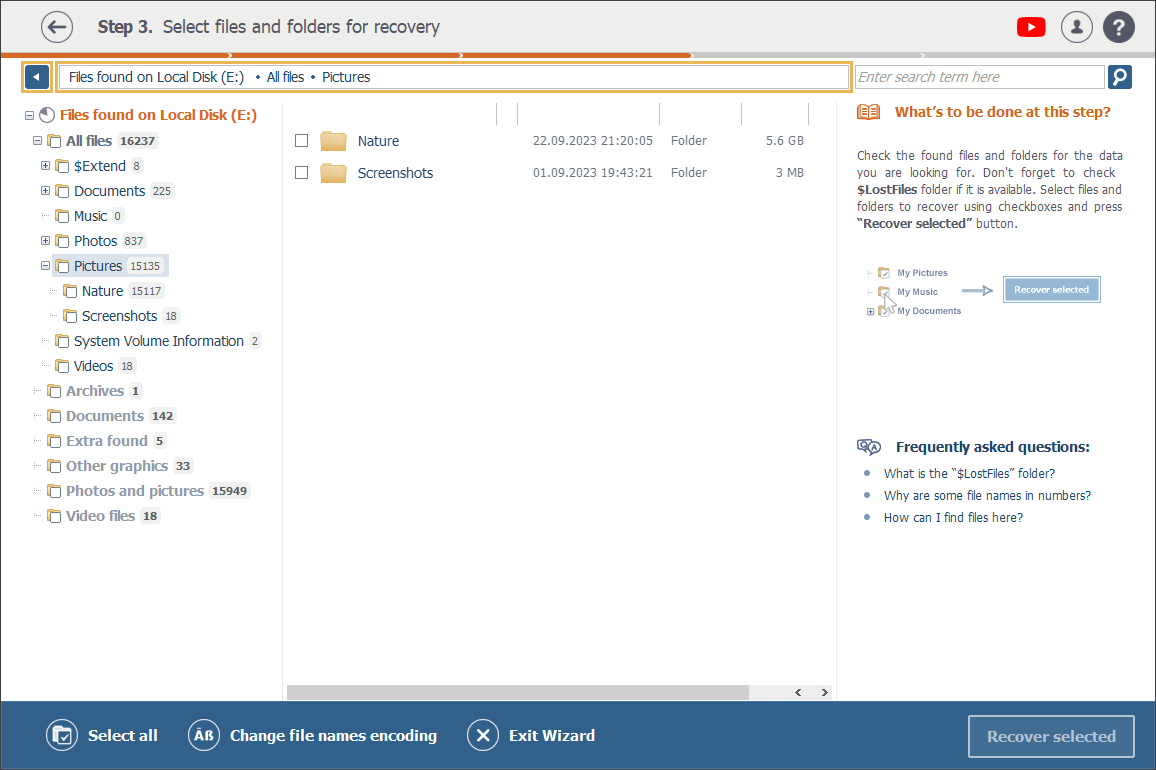Tick the checkbox beside the Screenshots folder
This screenshot has width=1156, height=770.
pyautogui.click(x=301, y=173)
